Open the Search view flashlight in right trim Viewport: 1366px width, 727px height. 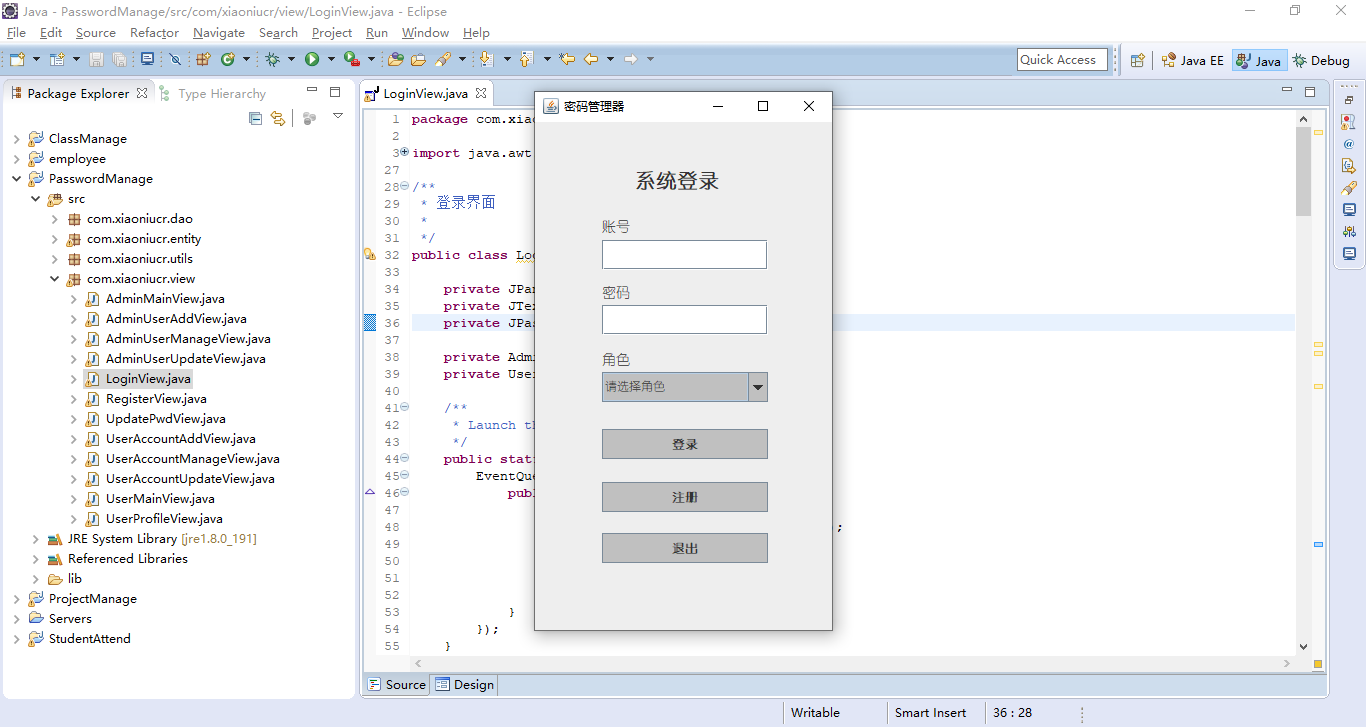[x=1349, y=188]
